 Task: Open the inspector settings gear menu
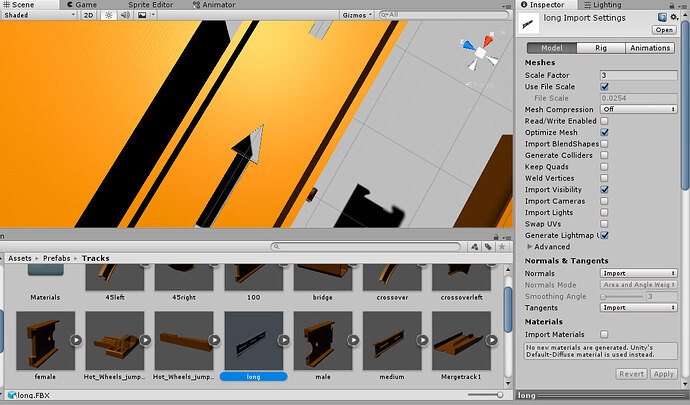point(675,18)
